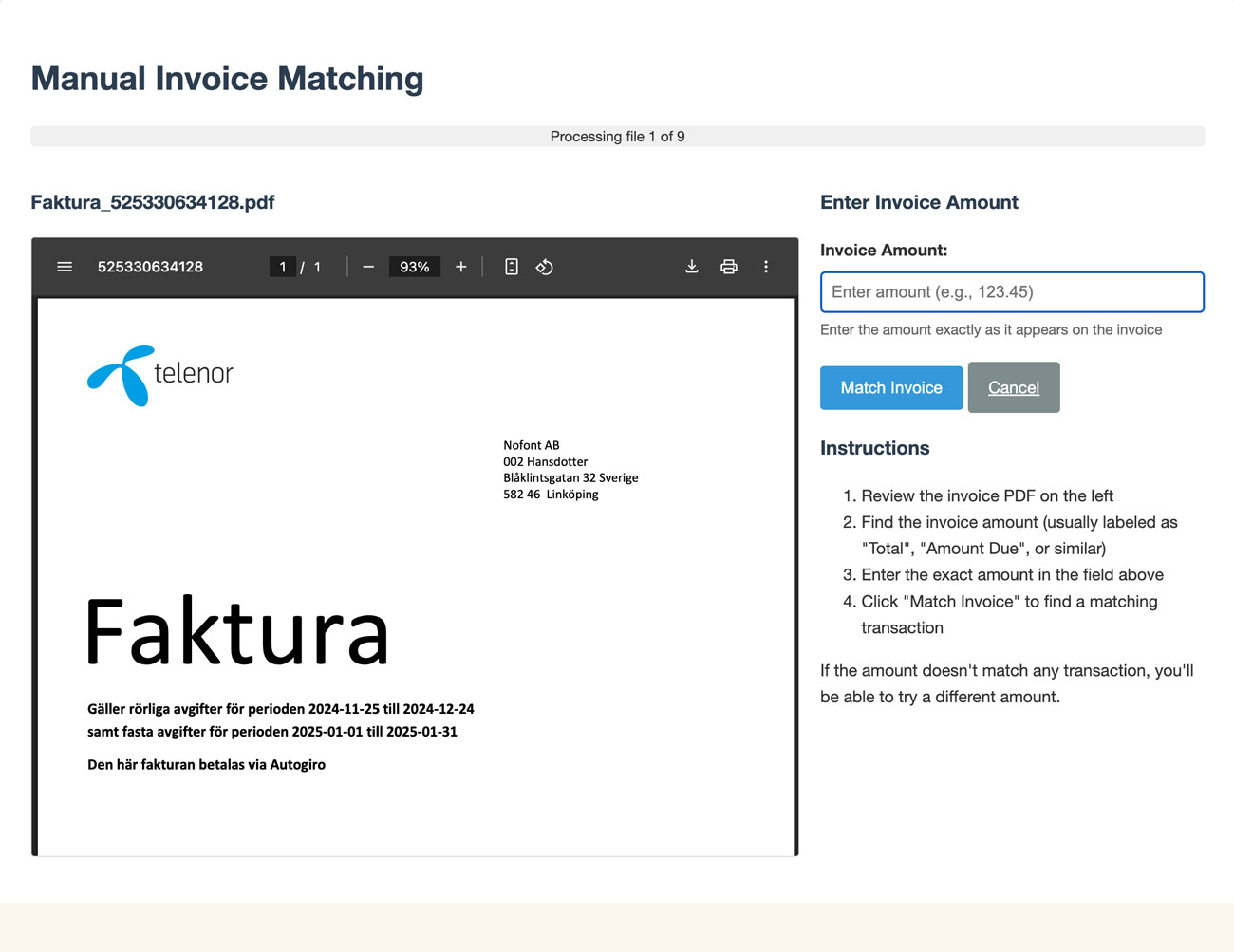Zoom in the PDF with plus icon
The width and height of the screenshot is (1234, 952).
tap(461, 267)
